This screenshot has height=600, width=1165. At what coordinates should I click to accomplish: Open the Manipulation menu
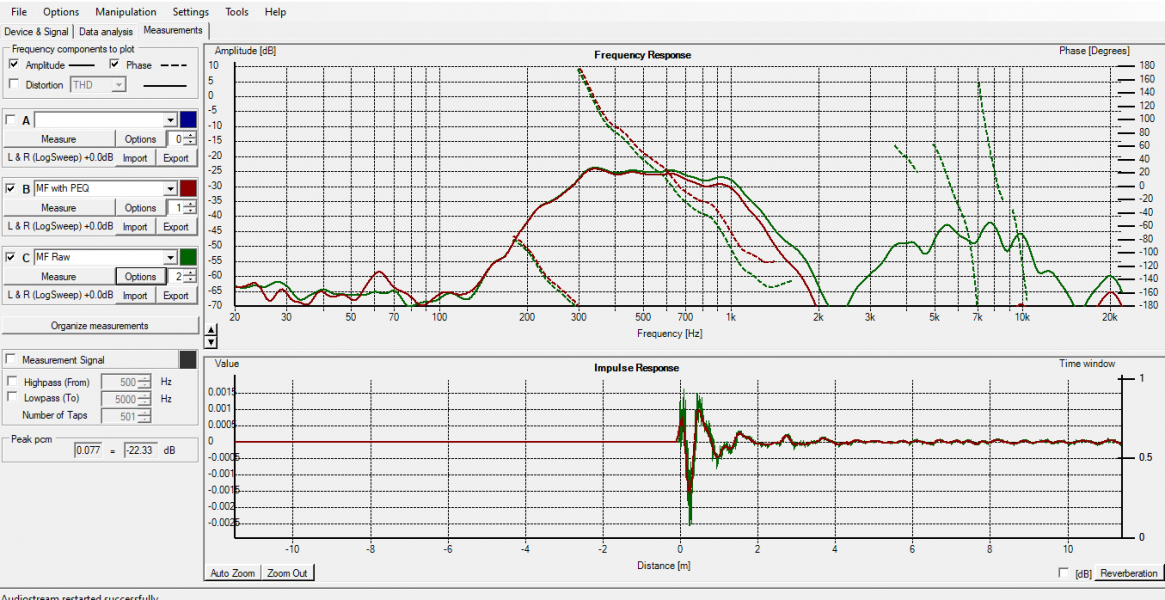click(x=125, y=12)
